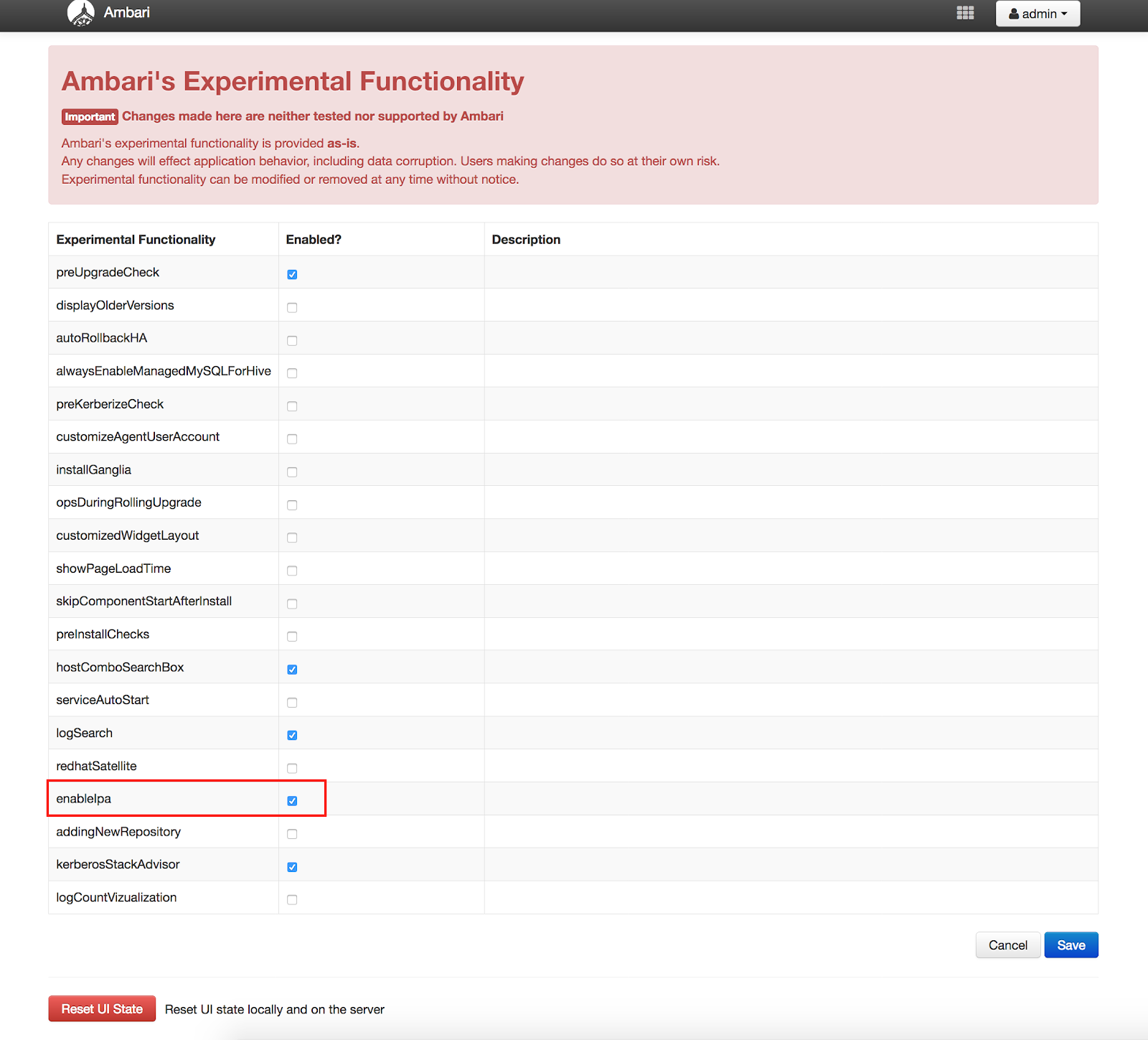Enable the serviceAutoStart checkbox
Viewport: 1148px width, 1040px height.
[292, 702]
